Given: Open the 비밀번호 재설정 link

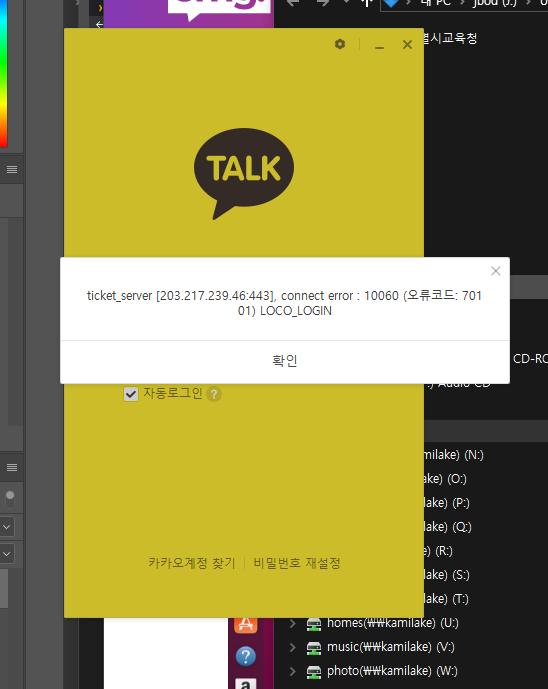Looking at the screenshot, I should click(297, 563).
